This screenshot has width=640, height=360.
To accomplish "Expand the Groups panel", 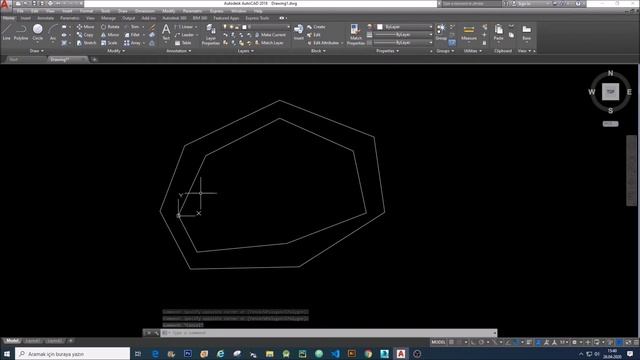I will [x=445, y=51].
